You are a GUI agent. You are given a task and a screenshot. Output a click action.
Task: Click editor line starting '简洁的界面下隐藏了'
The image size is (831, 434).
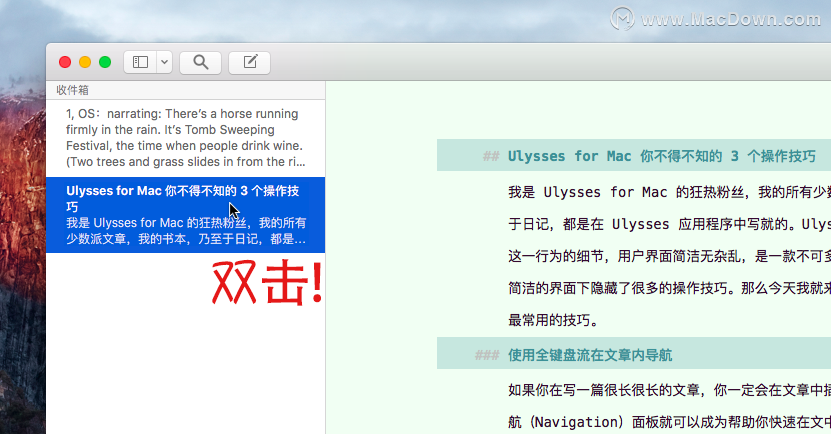tap(669, 288)
